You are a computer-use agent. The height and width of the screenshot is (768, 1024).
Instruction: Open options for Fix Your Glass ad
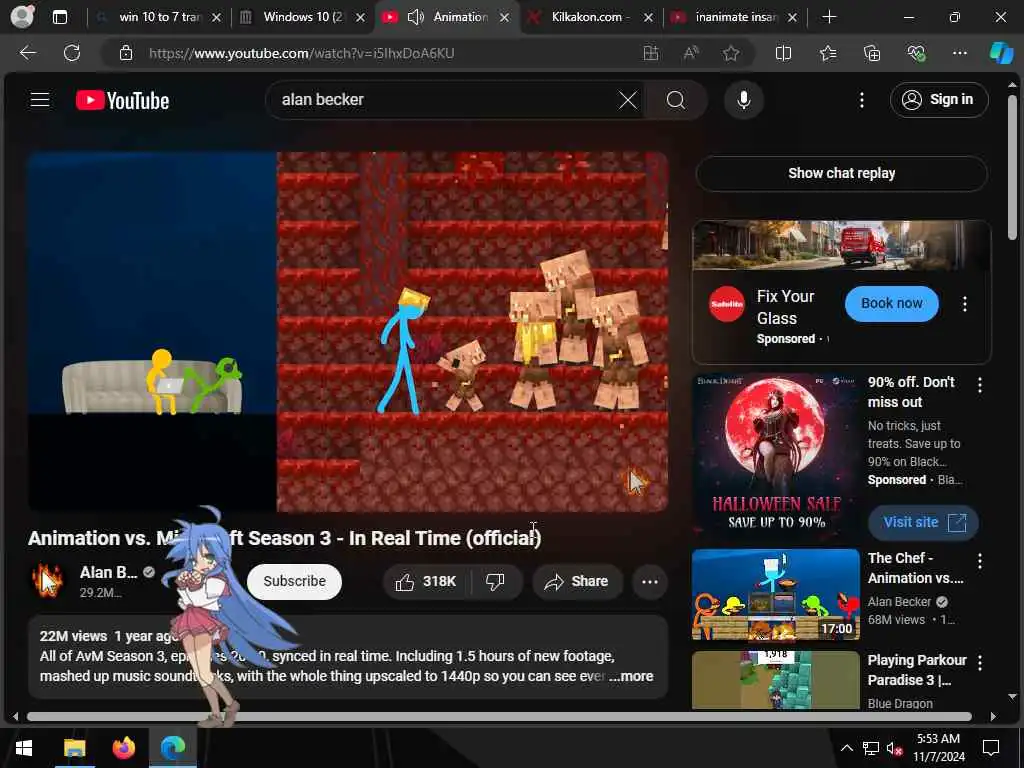point(965,304)
